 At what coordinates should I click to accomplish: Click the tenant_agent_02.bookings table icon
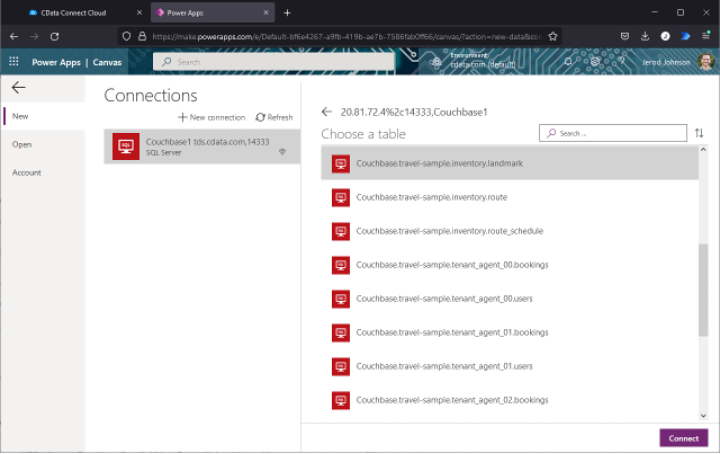[341, 400]
